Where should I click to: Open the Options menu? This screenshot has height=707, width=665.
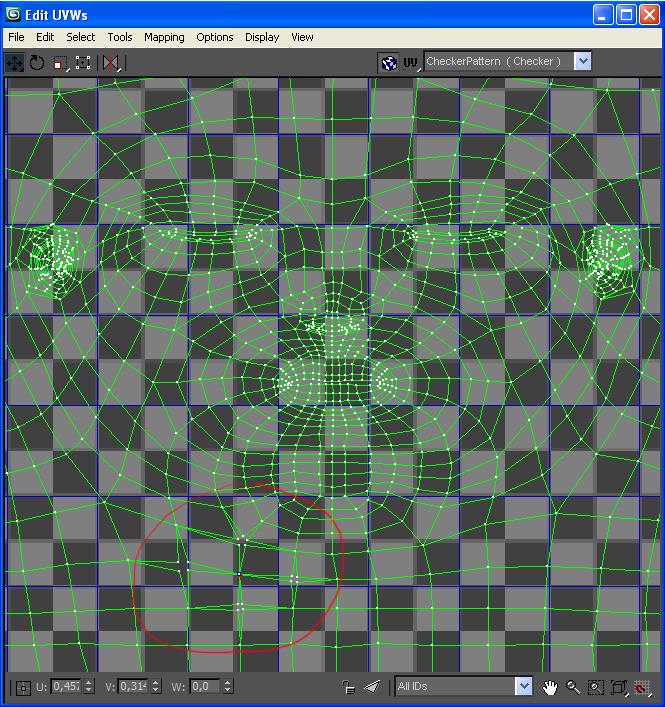(x=215, y=37)
